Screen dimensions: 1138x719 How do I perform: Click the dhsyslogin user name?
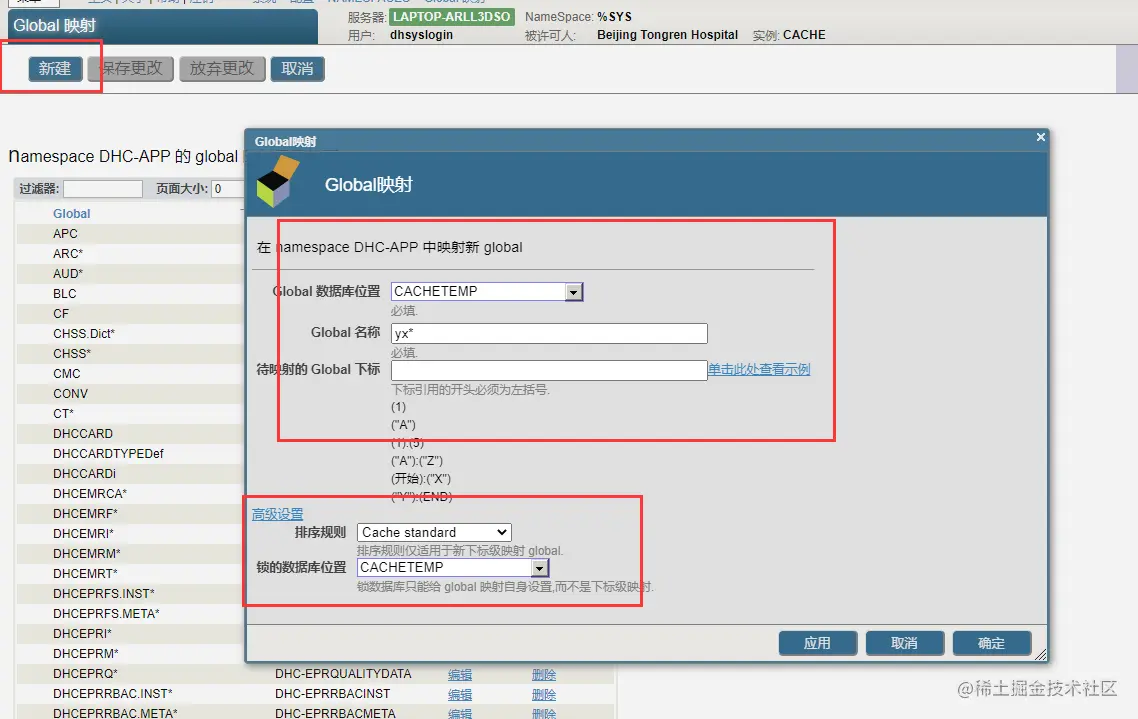pyautogui.click(x=421, y=35)
